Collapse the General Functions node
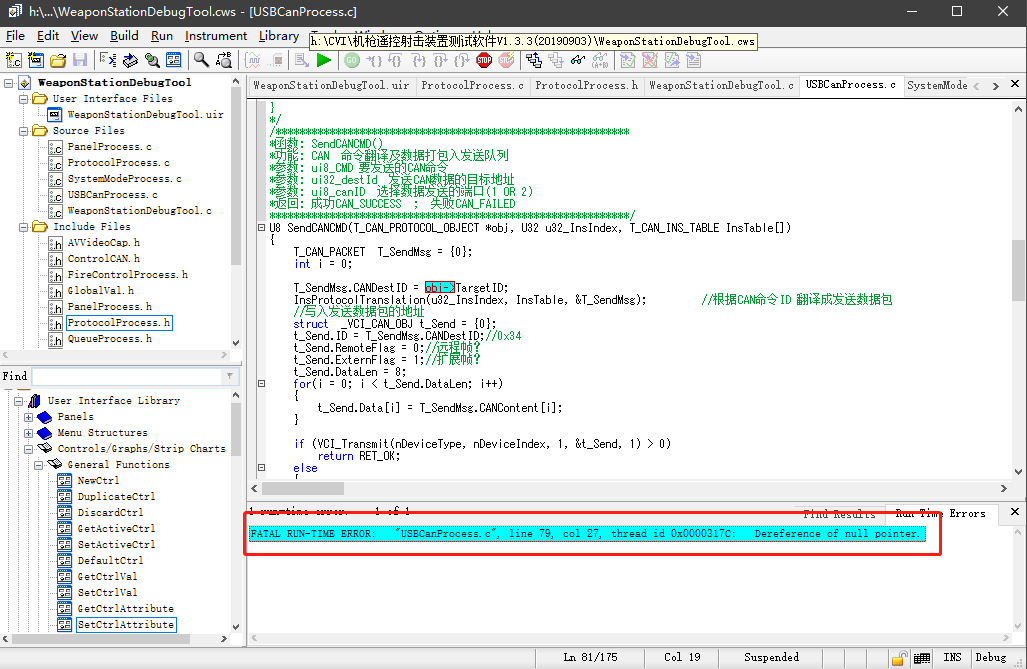Viewport: 1027px width, 669px height. click(x=39, y=465)
